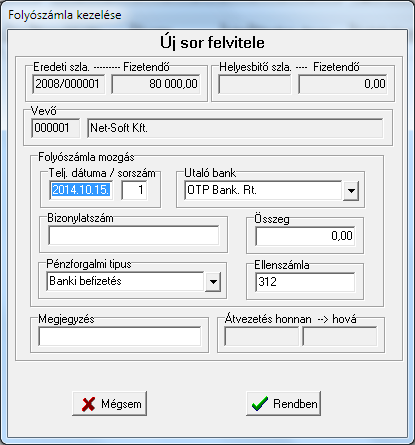Select the OTP Bank. Rt. combo box
This screenshot has width=415, height=445.
coord(271,191)
